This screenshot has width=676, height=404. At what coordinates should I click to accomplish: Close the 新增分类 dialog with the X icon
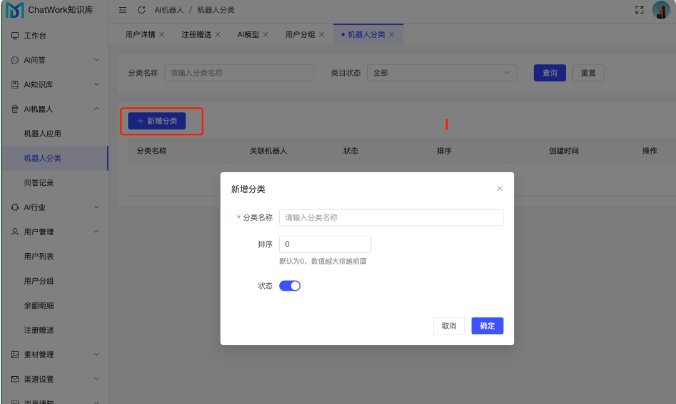(500, 188)
